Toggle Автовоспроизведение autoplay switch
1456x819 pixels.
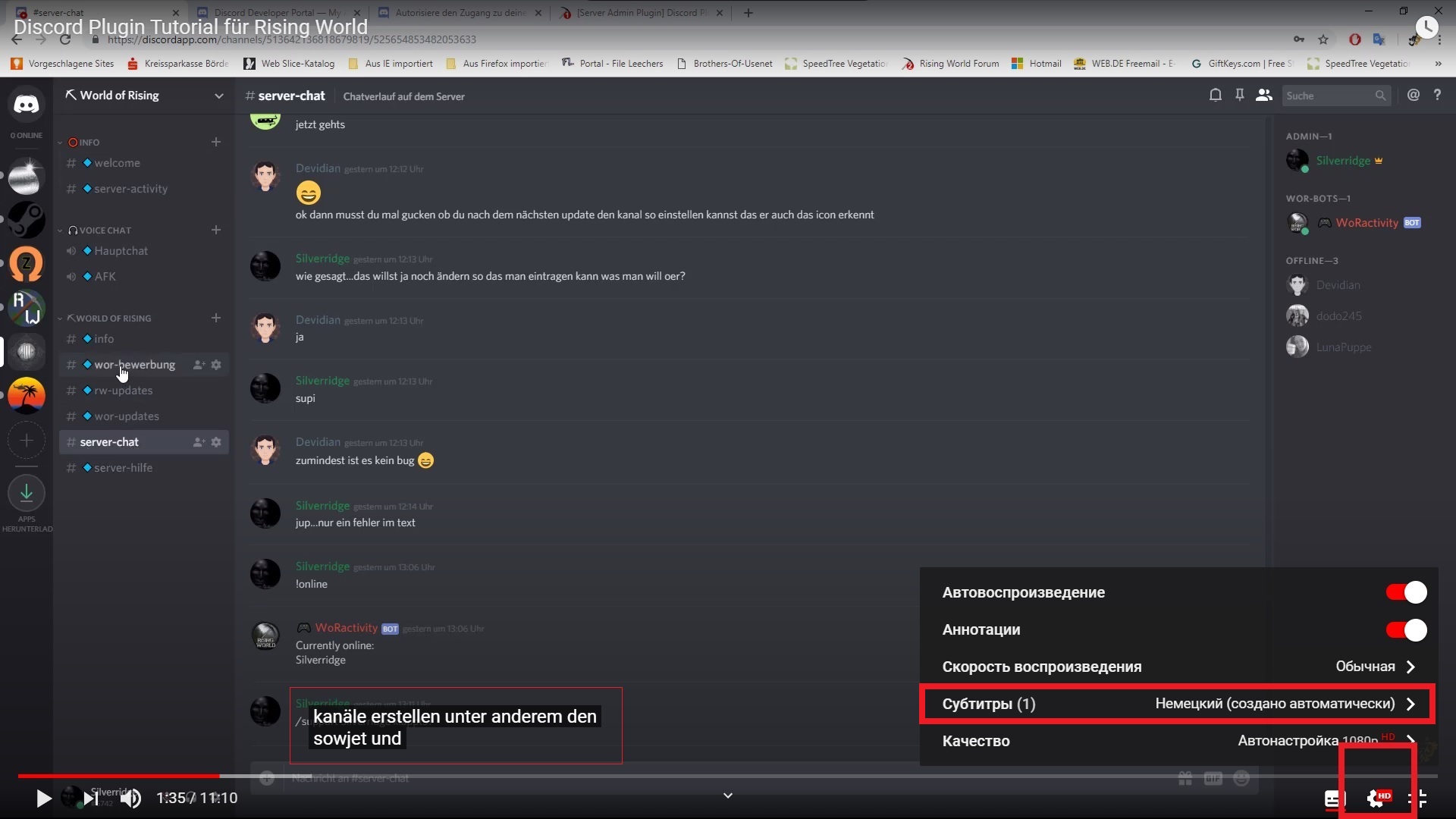click(1405, 591)
